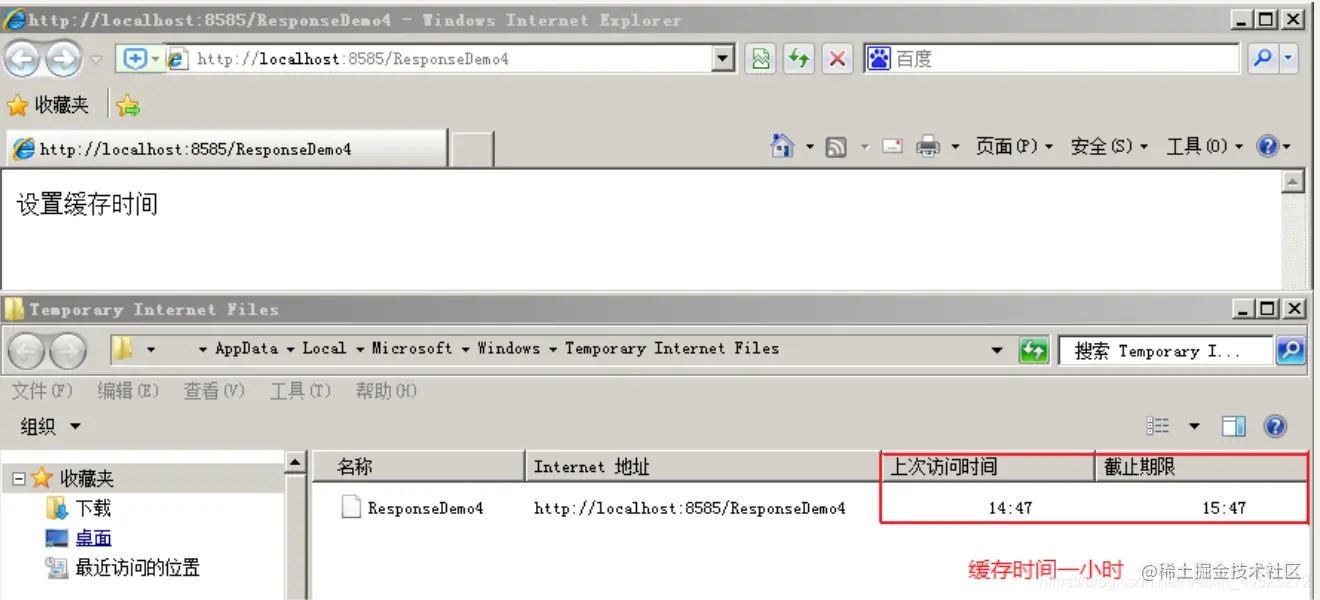Screen dimensions: 1320x600
Task: Open the 帮助(H) menu
Action: (386, 391)
